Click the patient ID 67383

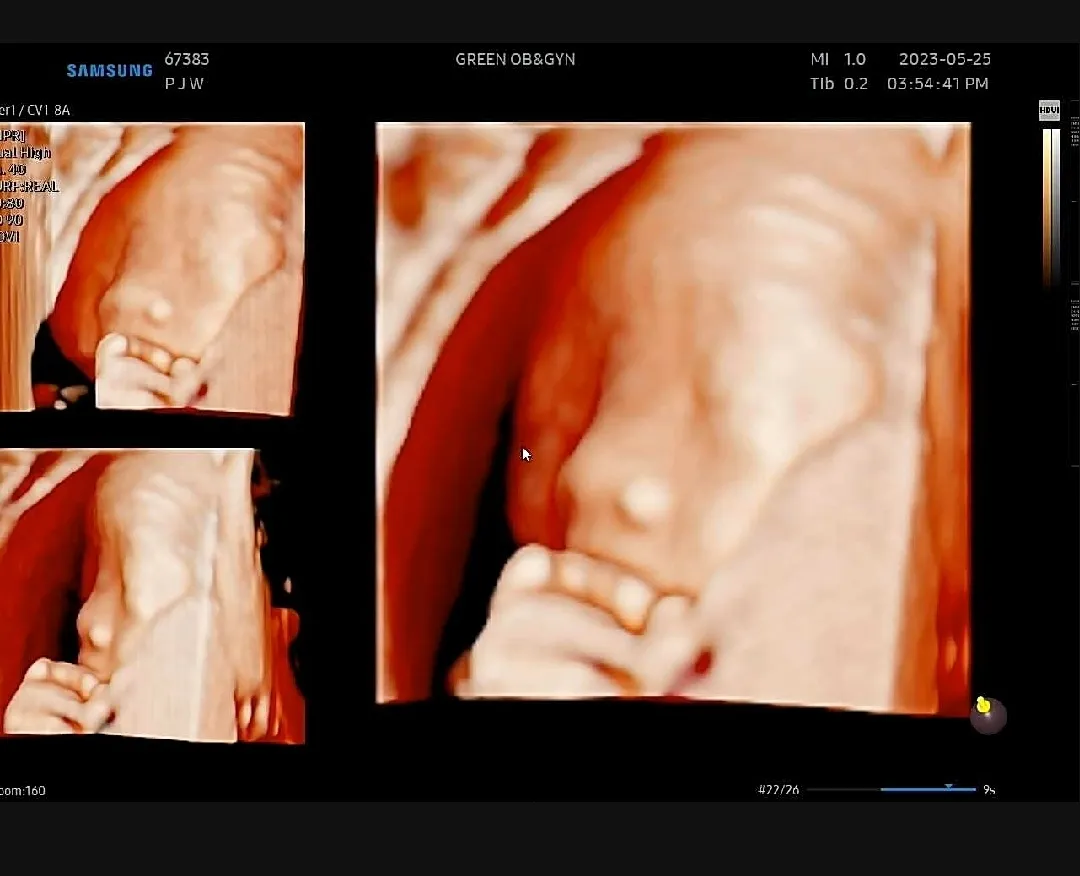(187, 59)
